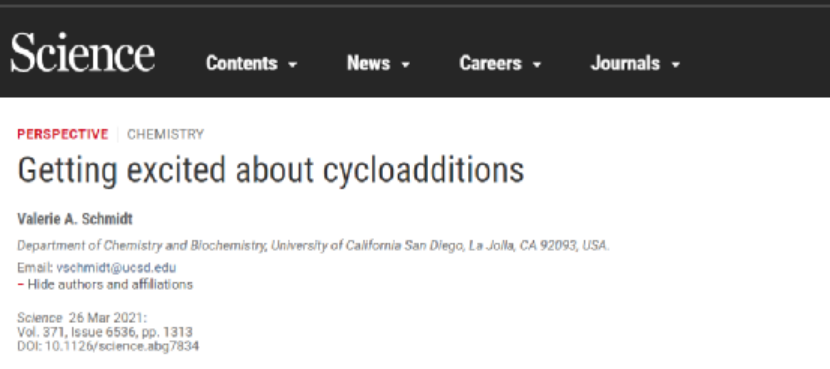The height and width of the screenshot is (369, 830).
Task: Click the vschmidt@ucsd.edu email link
Action: 116,267
